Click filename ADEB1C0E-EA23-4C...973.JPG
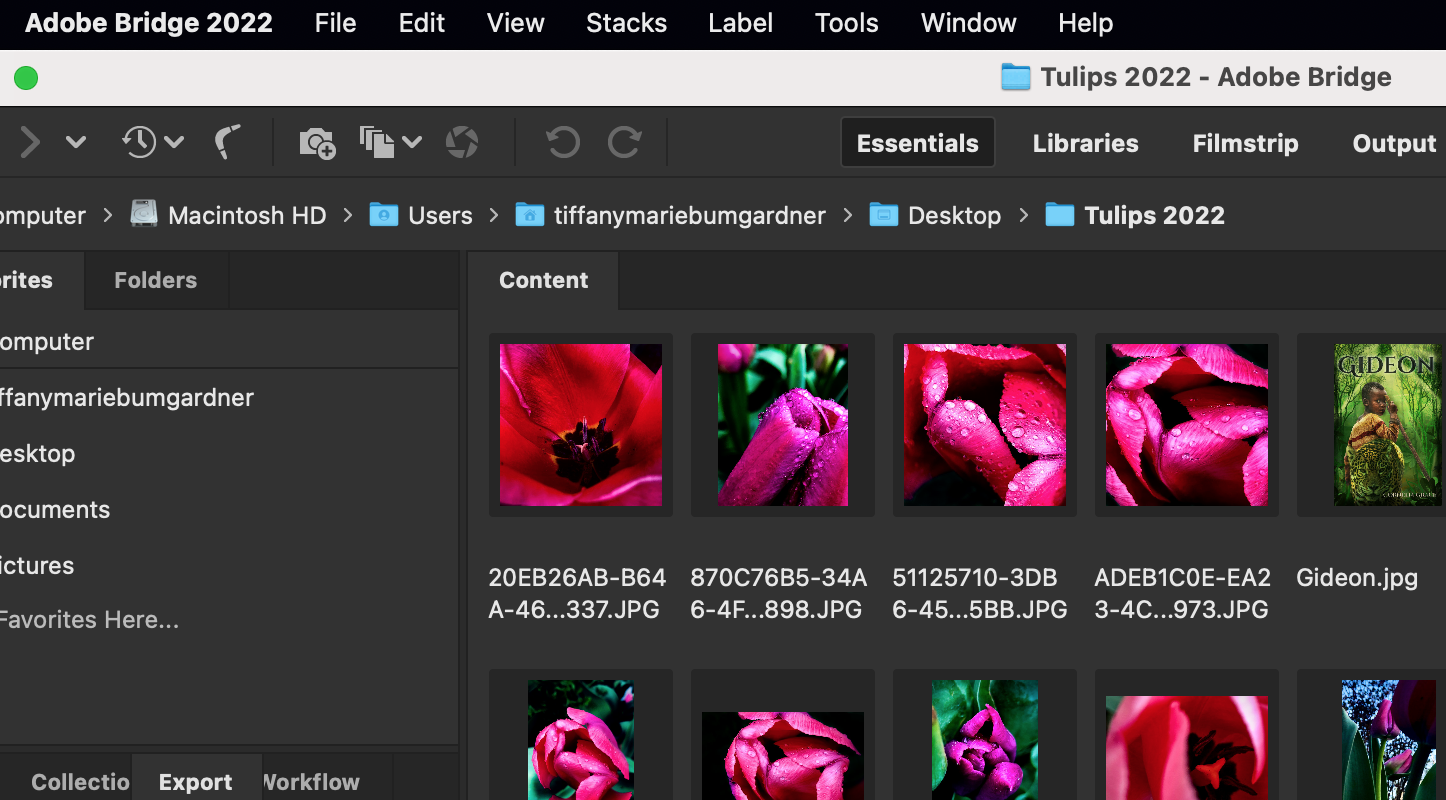This screenshot has height=800, width=1446. point(1182,594)
